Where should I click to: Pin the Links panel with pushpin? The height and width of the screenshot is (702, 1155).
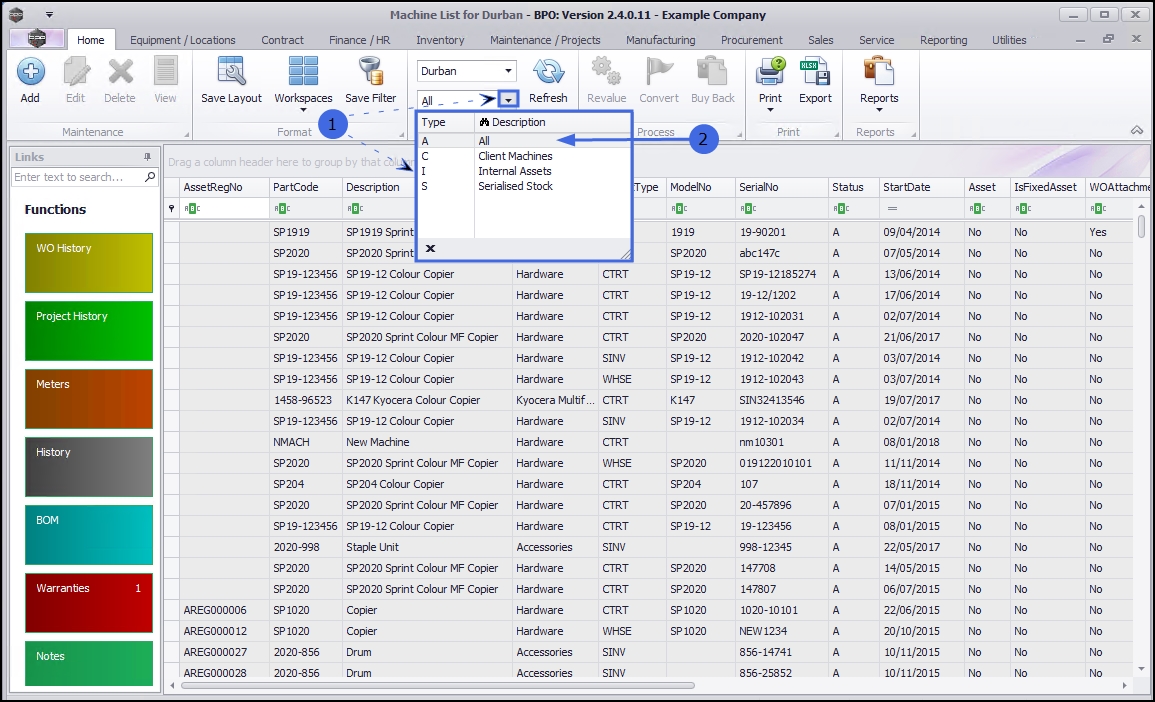pyautogui.click(x=148, y=157)
